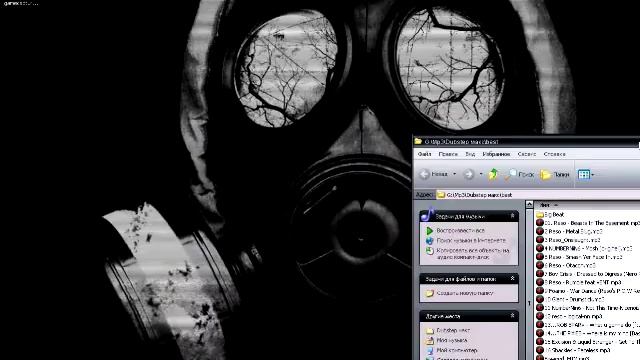Open the Справка menu

[554, 154]
